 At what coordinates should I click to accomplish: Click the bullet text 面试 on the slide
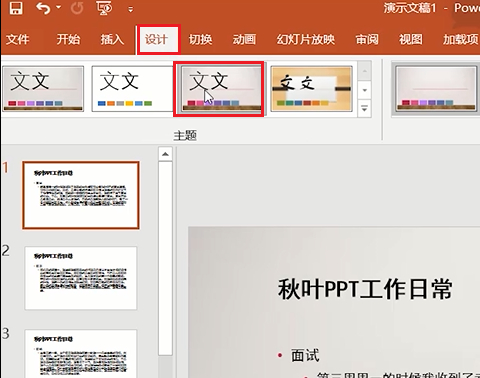(x=305, y=355)
